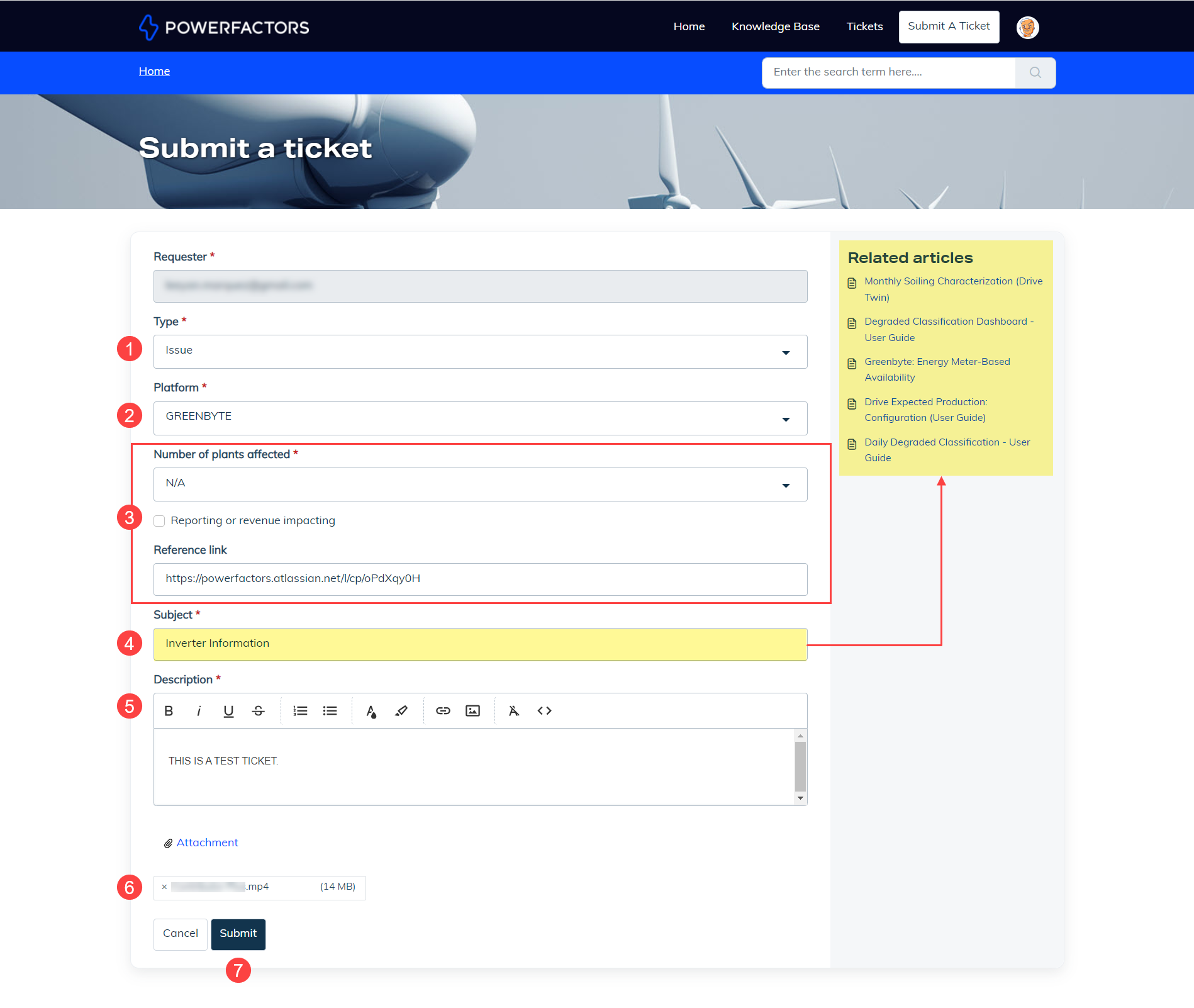Open Degraded Classification Dashboard User Guide
This screenshot has width=1194, height=1008.
point(949,329)
